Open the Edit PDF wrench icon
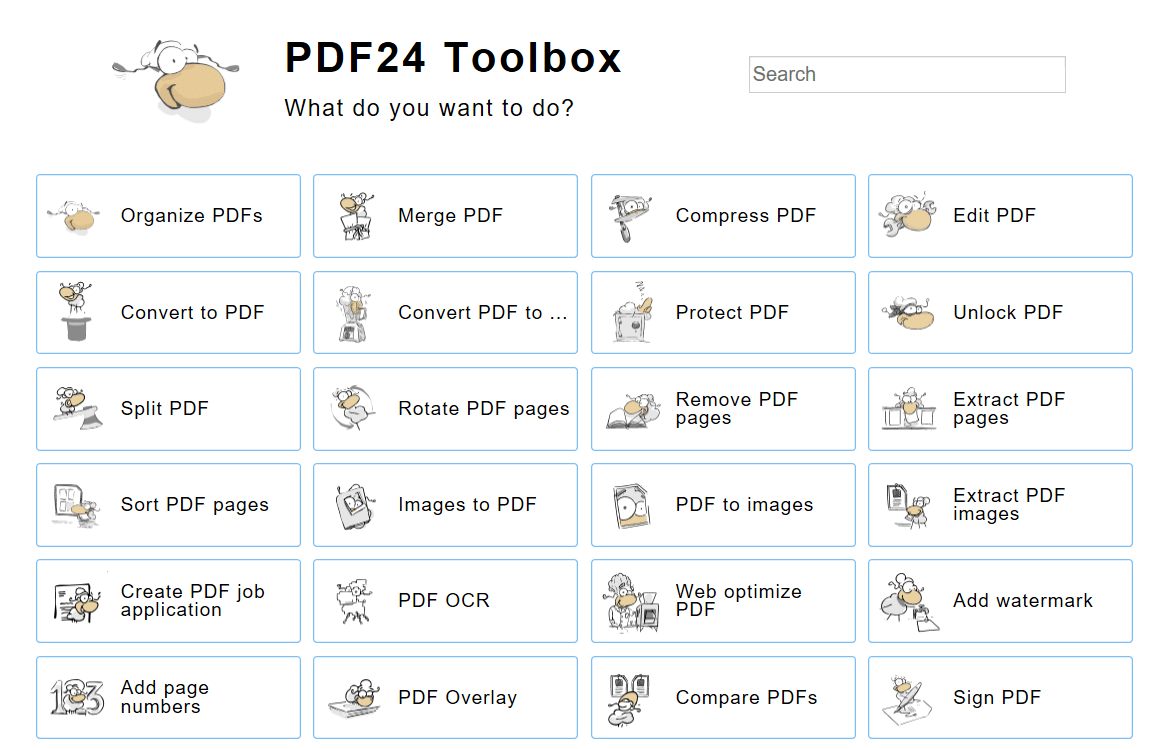 point(908,215)
